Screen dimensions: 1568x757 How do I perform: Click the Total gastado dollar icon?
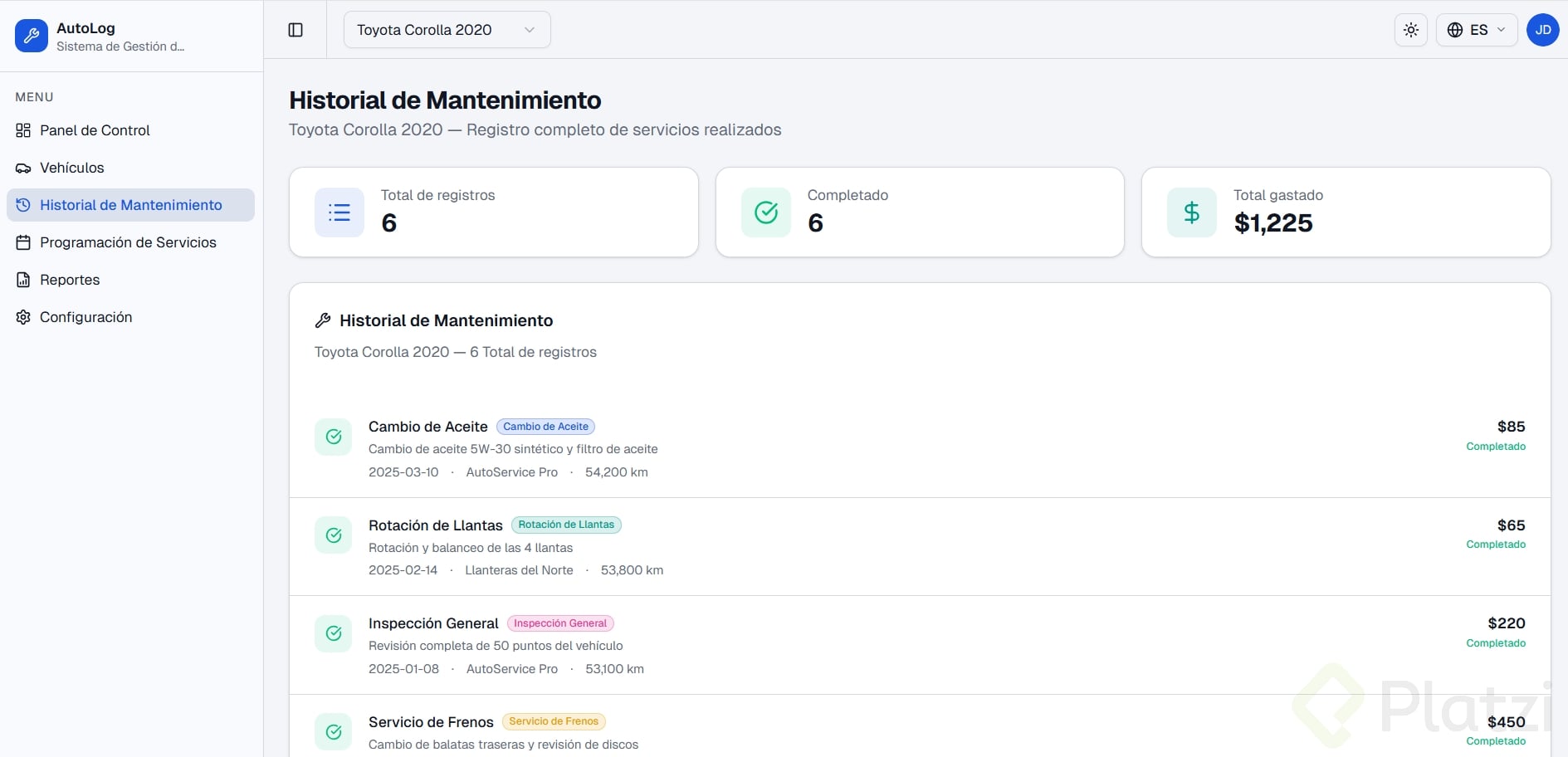click(x=1192, y=212)
